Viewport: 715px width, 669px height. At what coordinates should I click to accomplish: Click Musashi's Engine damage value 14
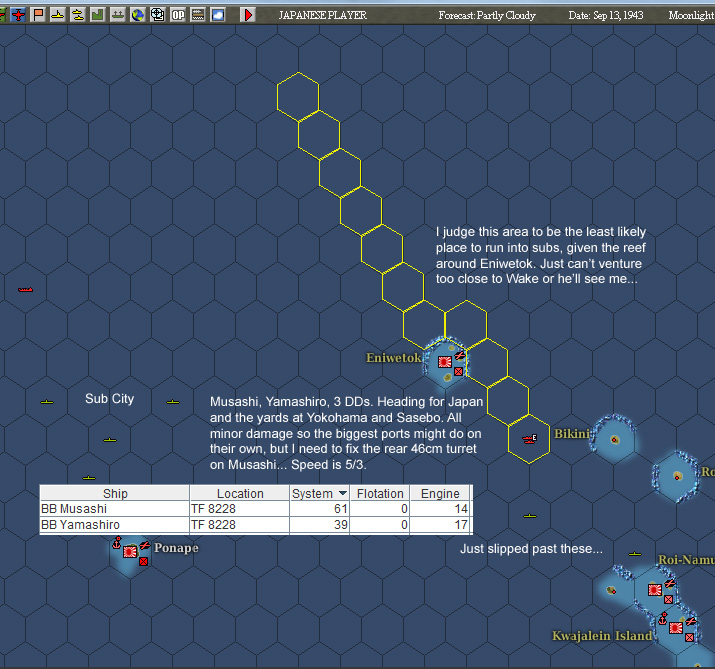pyautogui.click(x=461, y=509)
